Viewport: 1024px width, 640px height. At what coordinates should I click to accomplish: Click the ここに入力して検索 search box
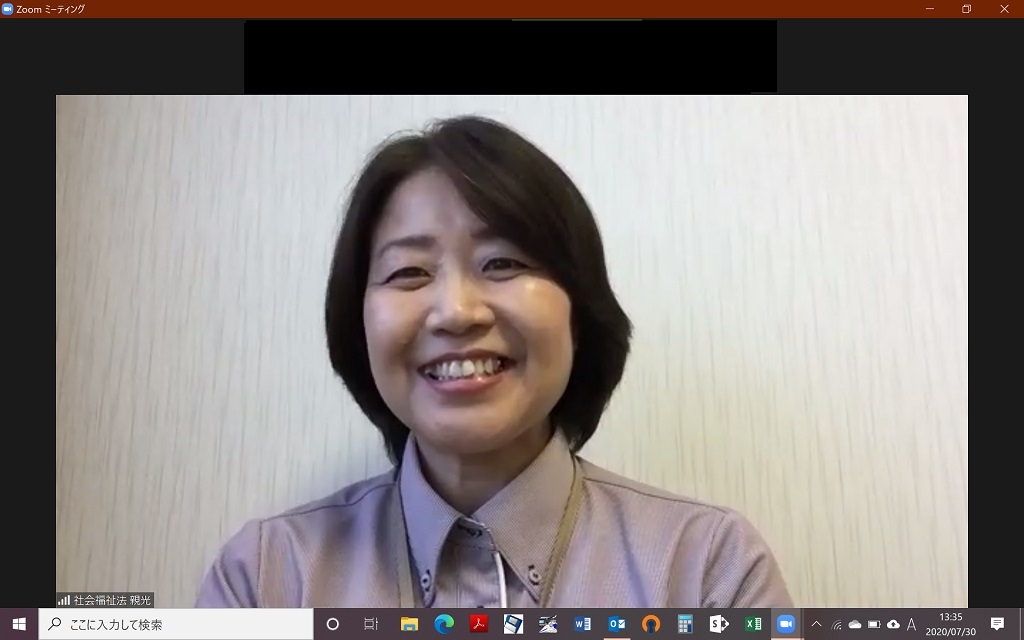click(x=180, y=624)
